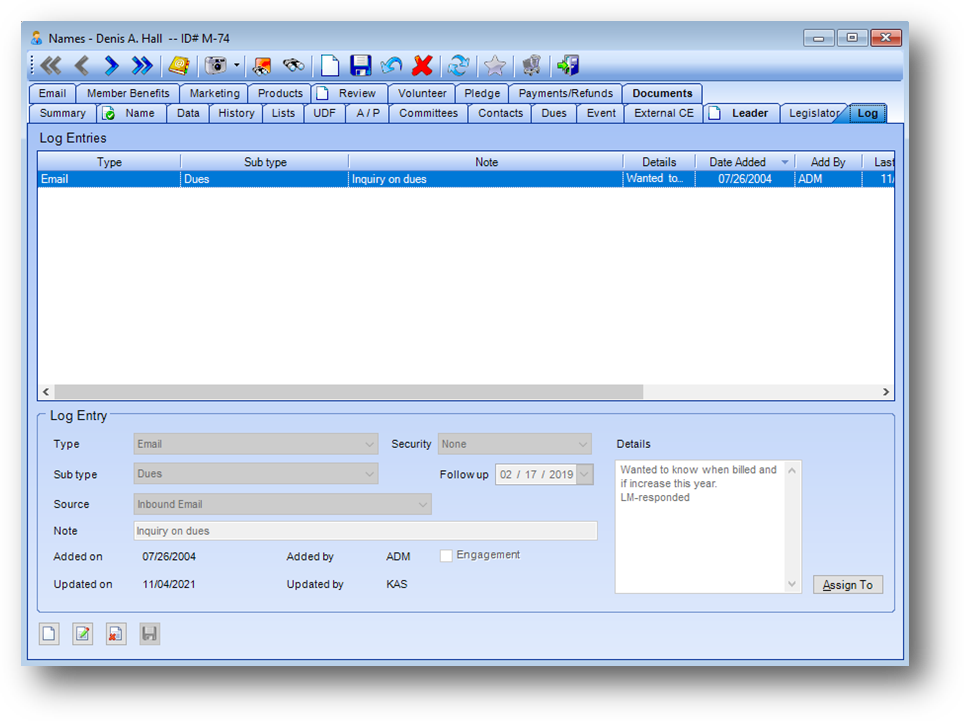Viewport: 964px width, 721px height.
Task: Open the Follow up date picker arrow
Action: (x=585, y=475)
